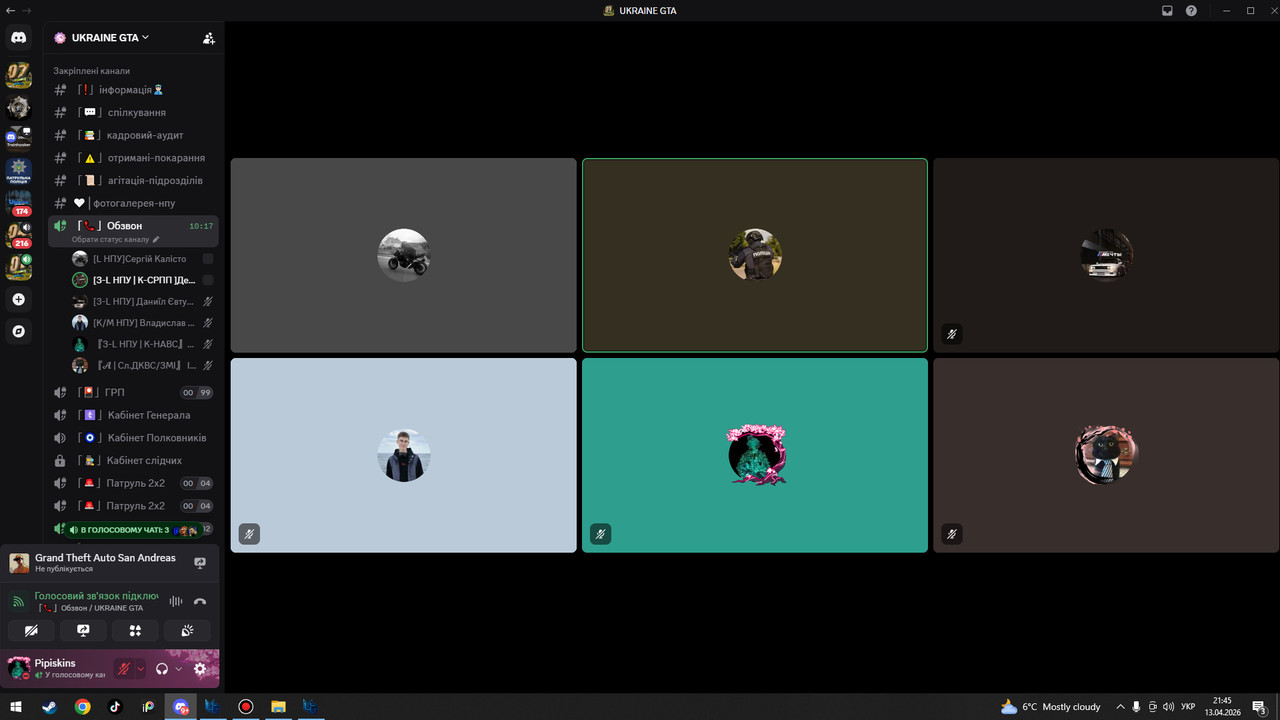Join Кабінет Полковників voice channel
The width and height of the screenshot is (1280, 720).
(x=133, y=438)
